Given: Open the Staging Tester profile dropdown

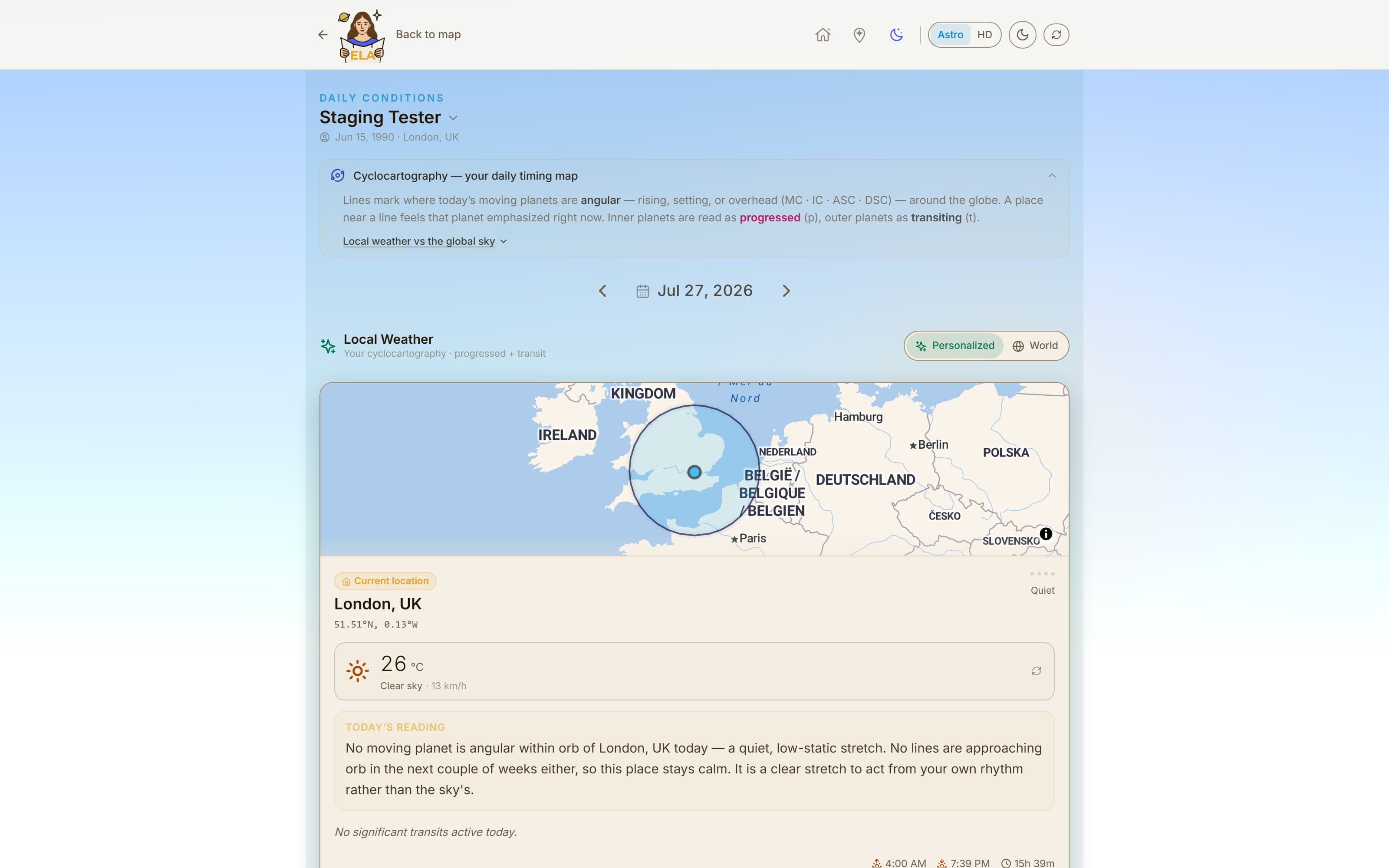Looking at the screenshot, I should (x=453, y=118).
